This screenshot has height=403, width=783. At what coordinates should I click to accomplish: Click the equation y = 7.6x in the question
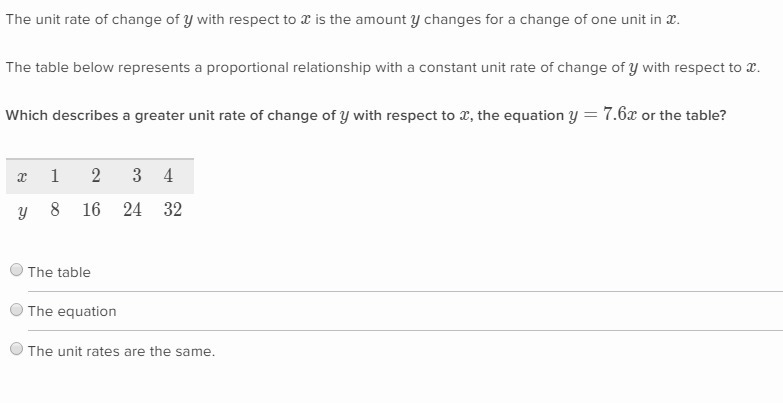click(602, 114)
